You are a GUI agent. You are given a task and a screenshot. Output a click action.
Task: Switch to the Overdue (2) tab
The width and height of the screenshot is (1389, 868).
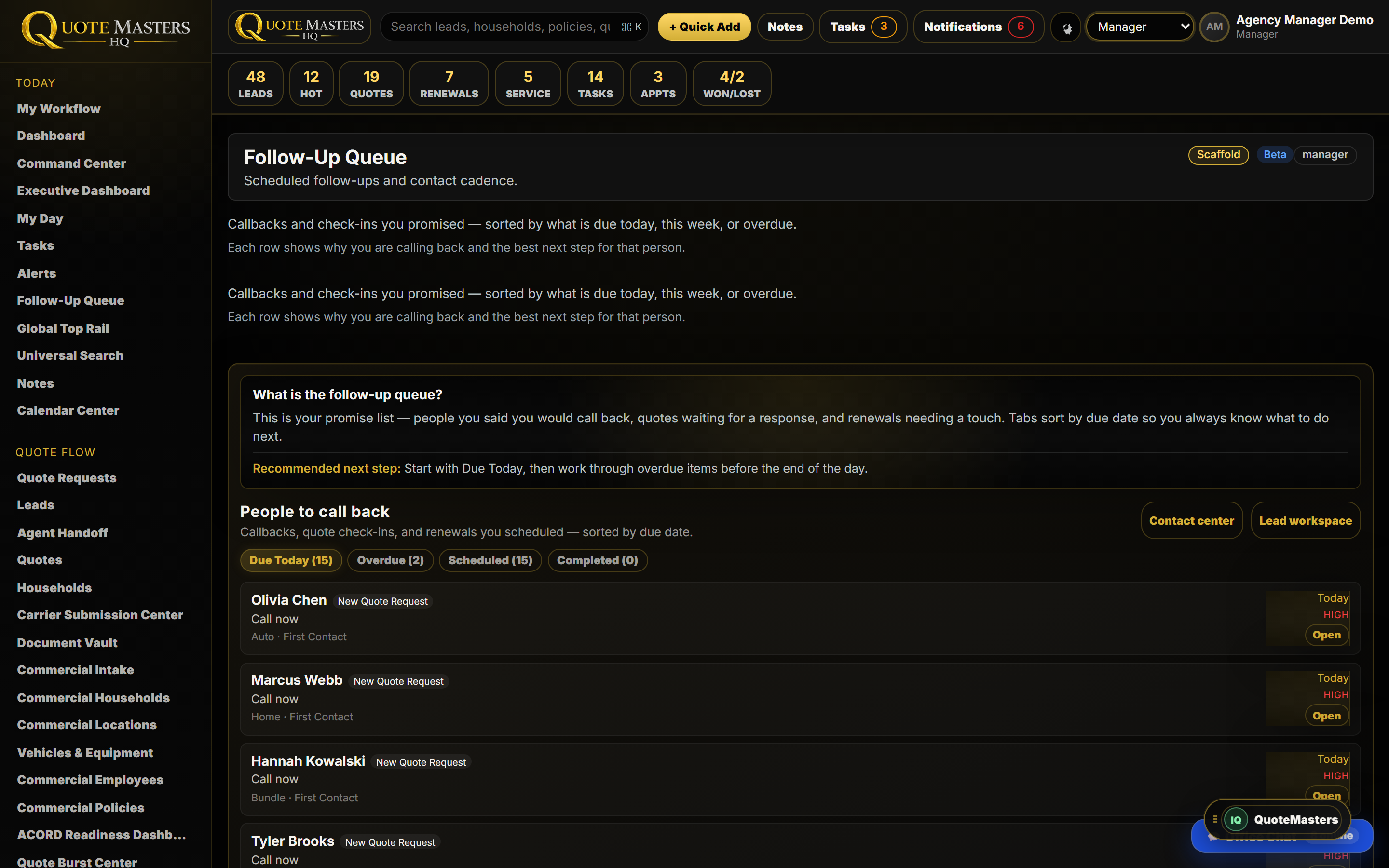(390, 560)
